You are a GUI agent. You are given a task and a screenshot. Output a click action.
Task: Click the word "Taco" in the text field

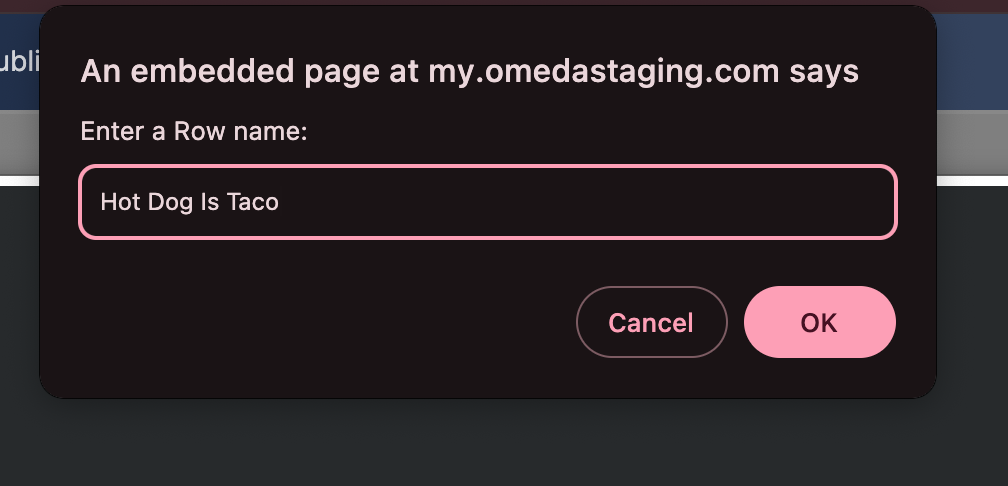point(253,202)
